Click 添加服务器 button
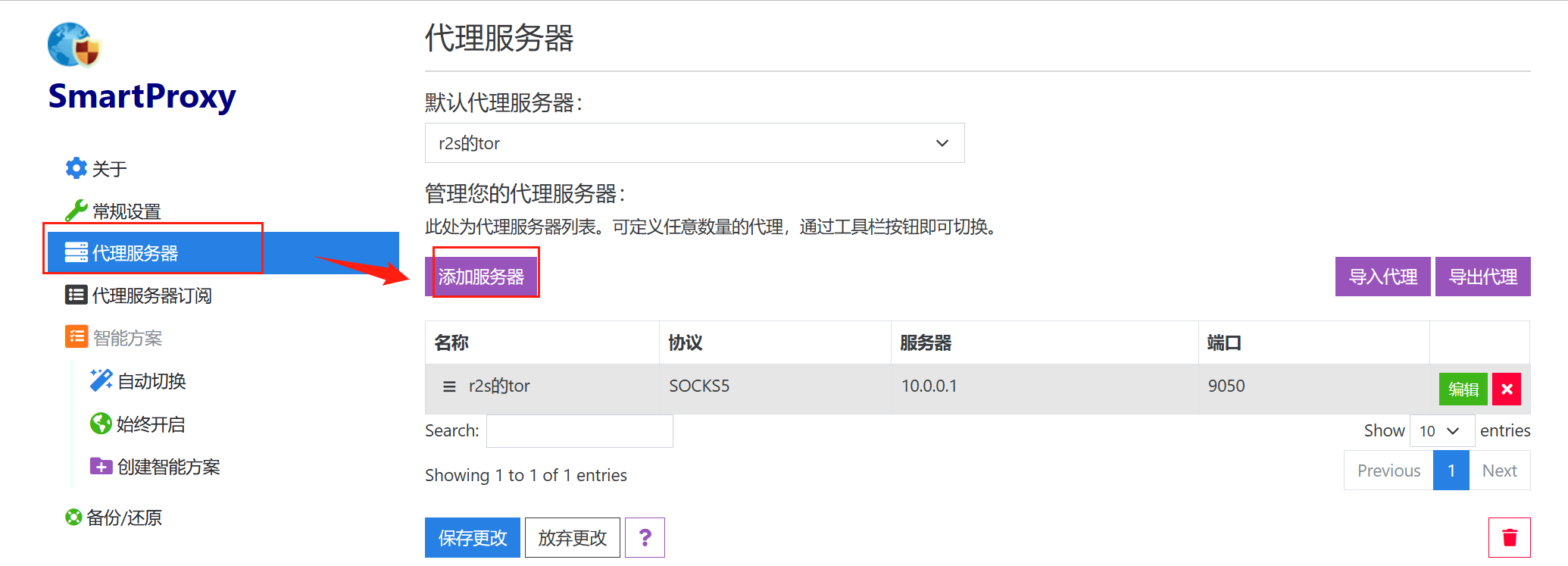 [481, 277]
